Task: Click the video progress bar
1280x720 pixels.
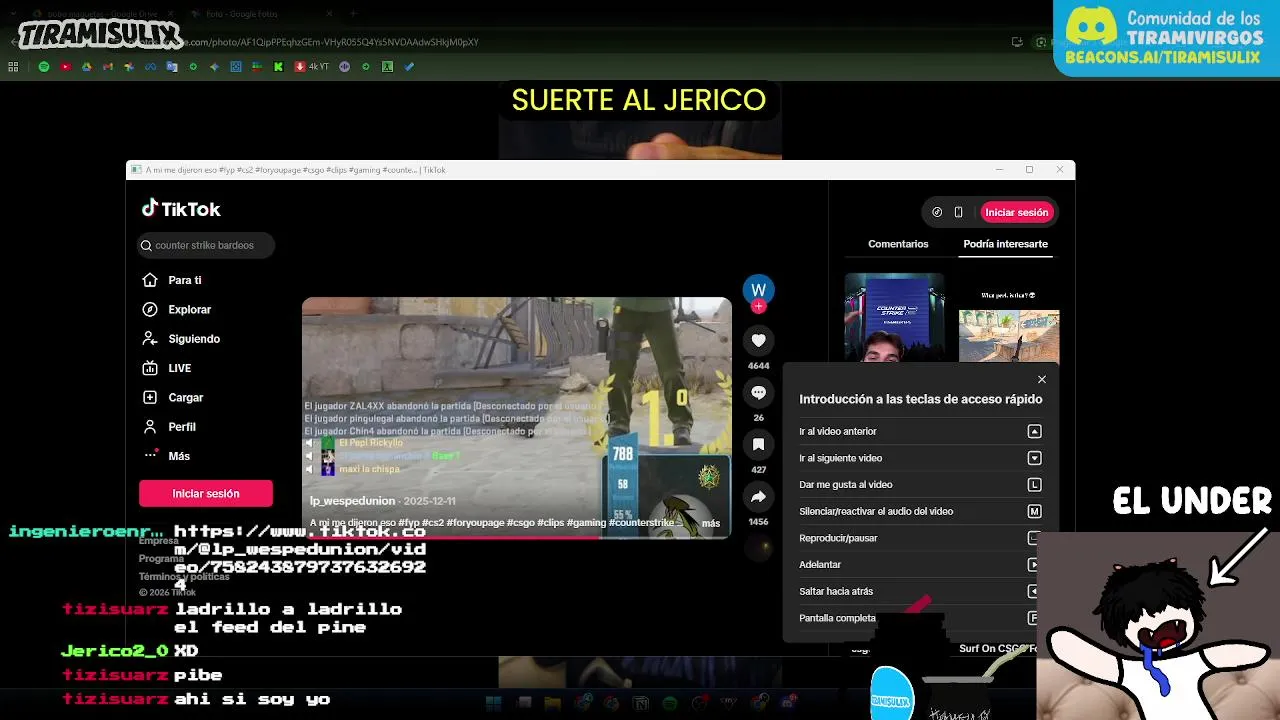Action: [x=516, y=538]
